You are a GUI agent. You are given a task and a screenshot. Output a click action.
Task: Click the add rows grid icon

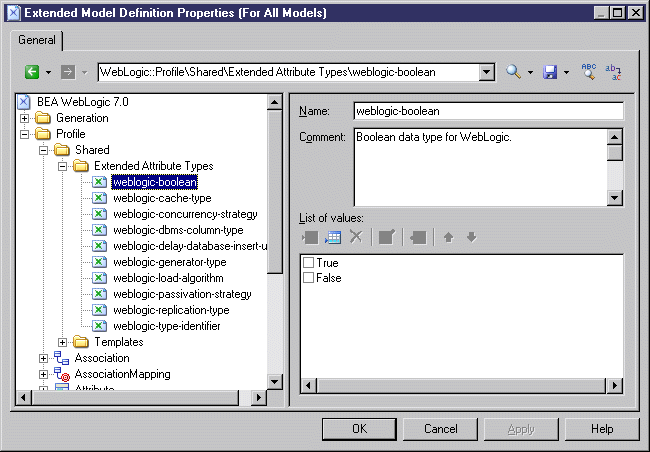(333, 237)
